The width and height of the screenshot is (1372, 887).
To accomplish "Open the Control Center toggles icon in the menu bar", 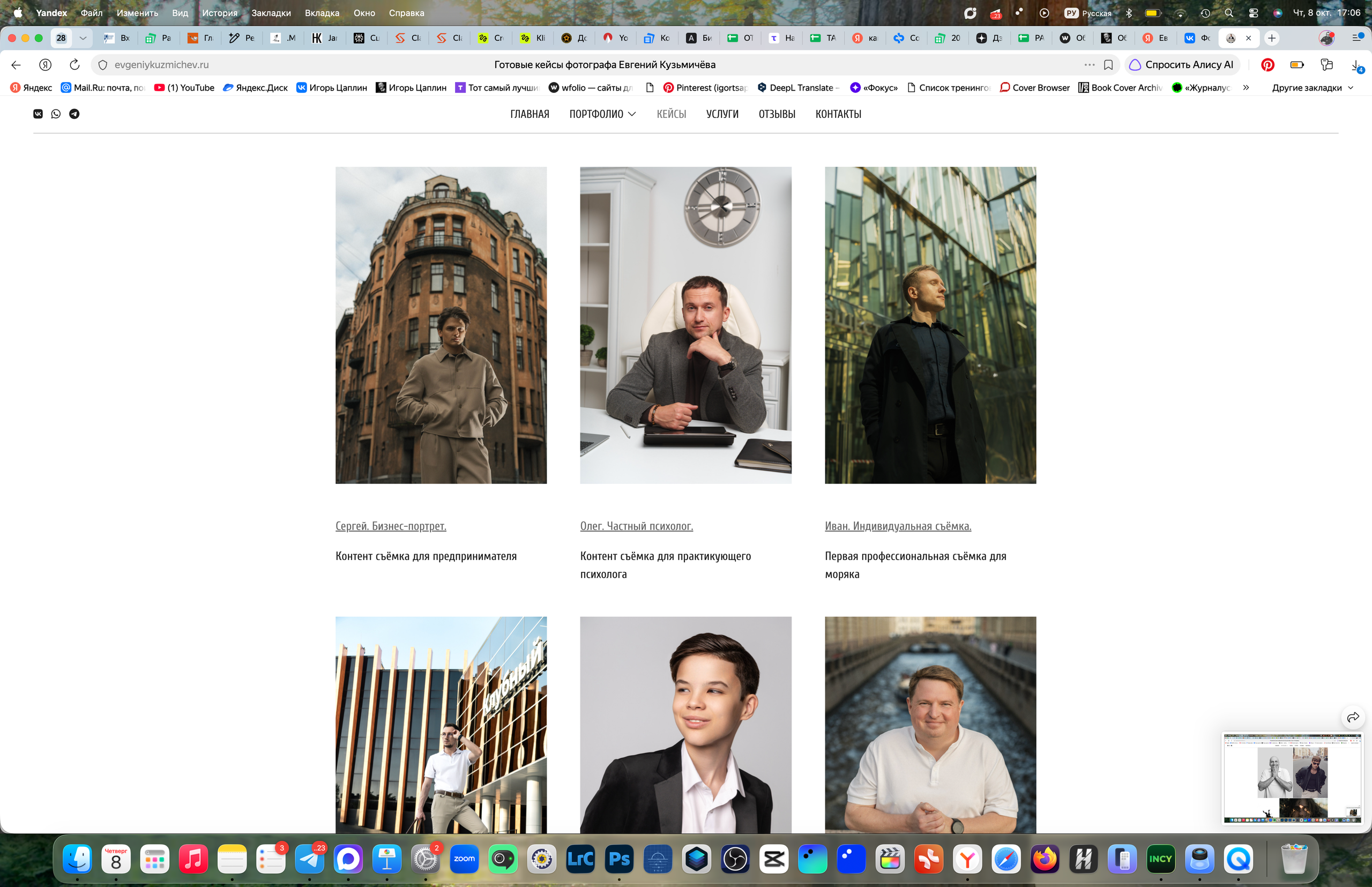I will click(x=1253, y=13).
